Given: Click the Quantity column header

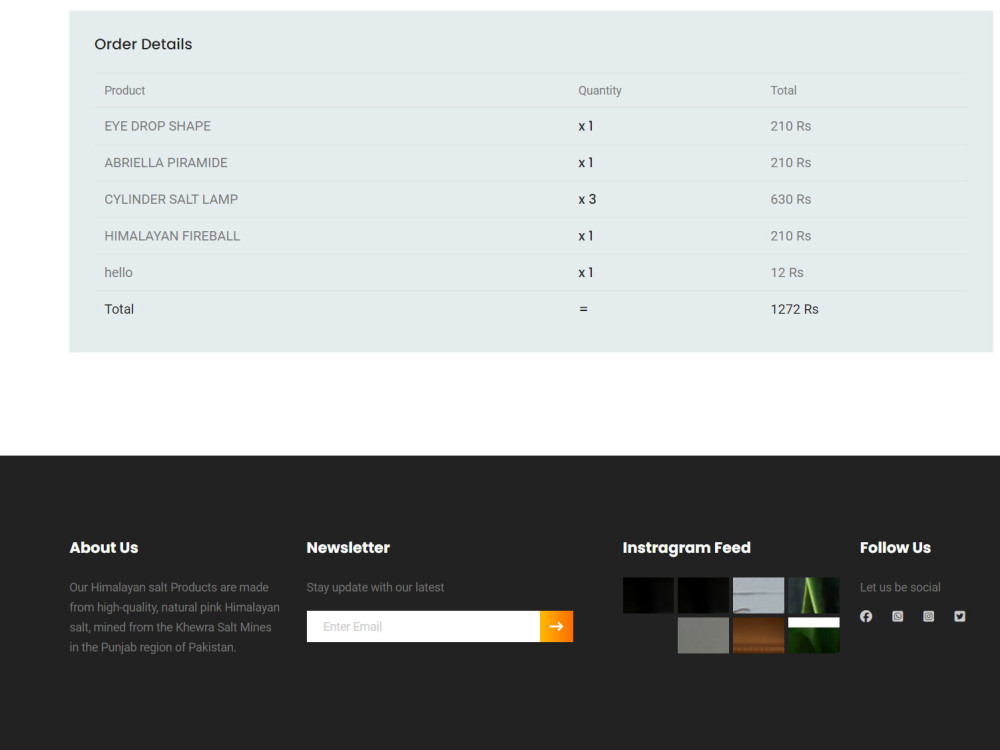Looking at the screenshot, I should [599, 91].
